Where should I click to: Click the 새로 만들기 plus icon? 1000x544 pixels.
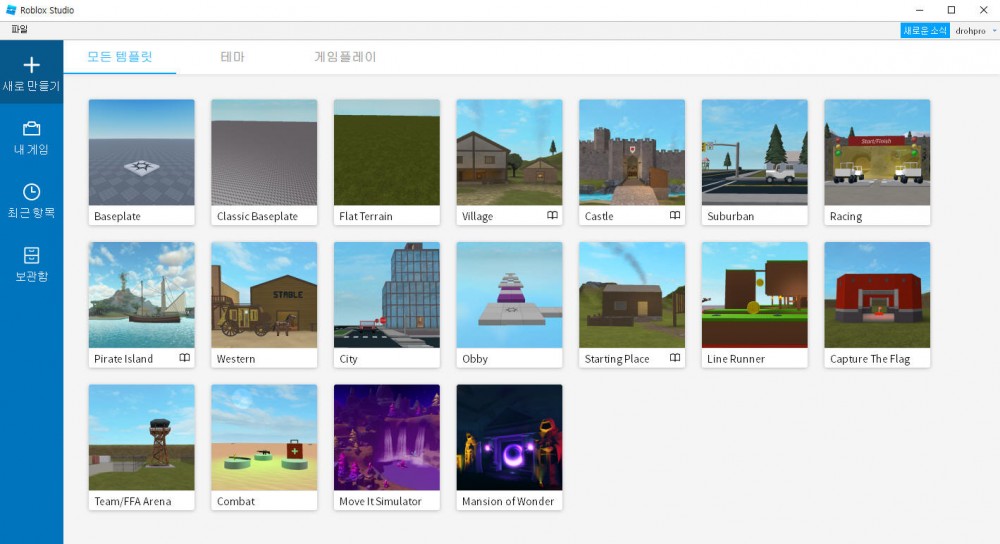click(31, 65)
